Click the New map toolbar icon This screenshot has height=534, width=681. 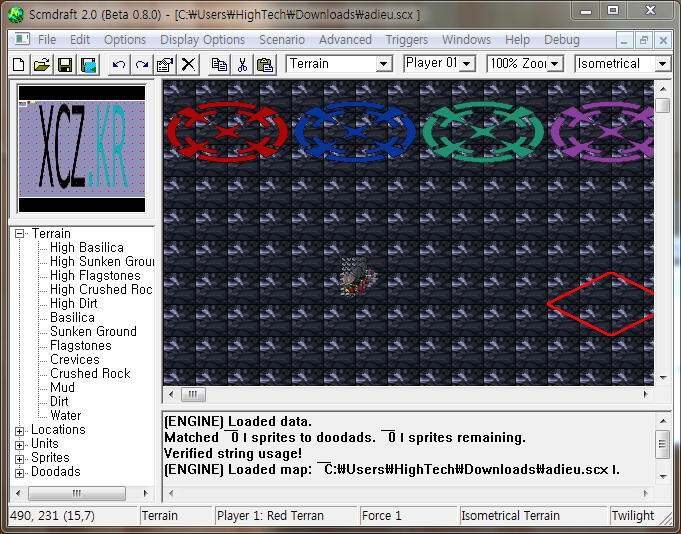tap(19, 65)
